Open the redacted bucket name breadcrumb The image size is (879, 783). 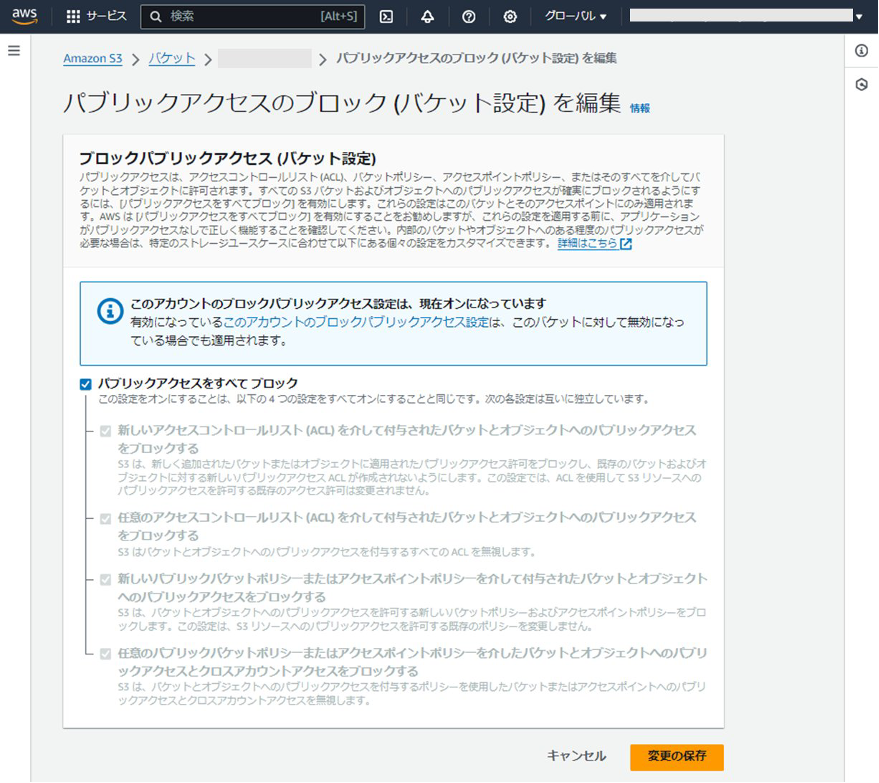tap(265, 58)
